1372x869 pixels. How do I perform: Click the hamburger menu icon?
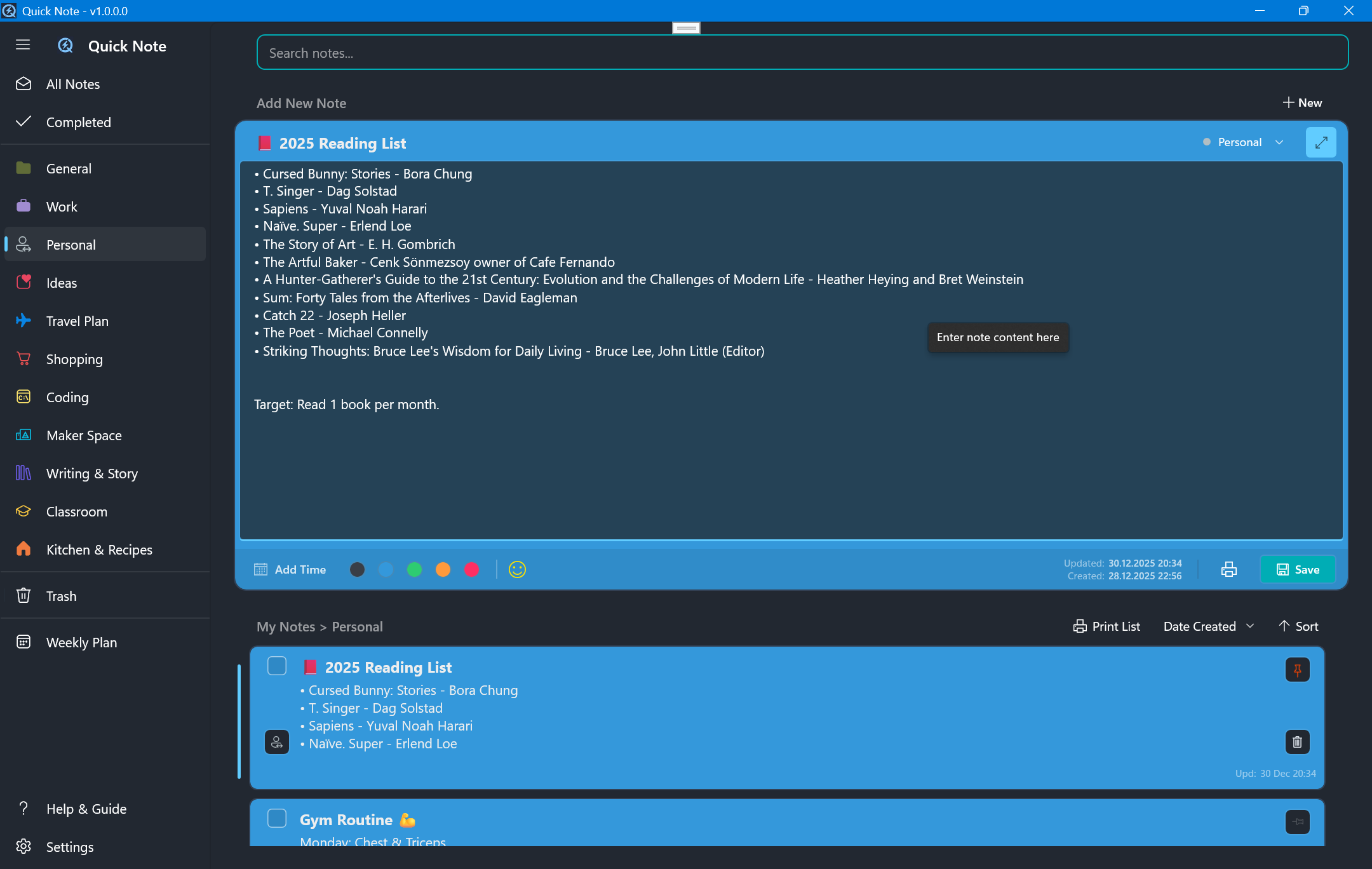point(23,45)
